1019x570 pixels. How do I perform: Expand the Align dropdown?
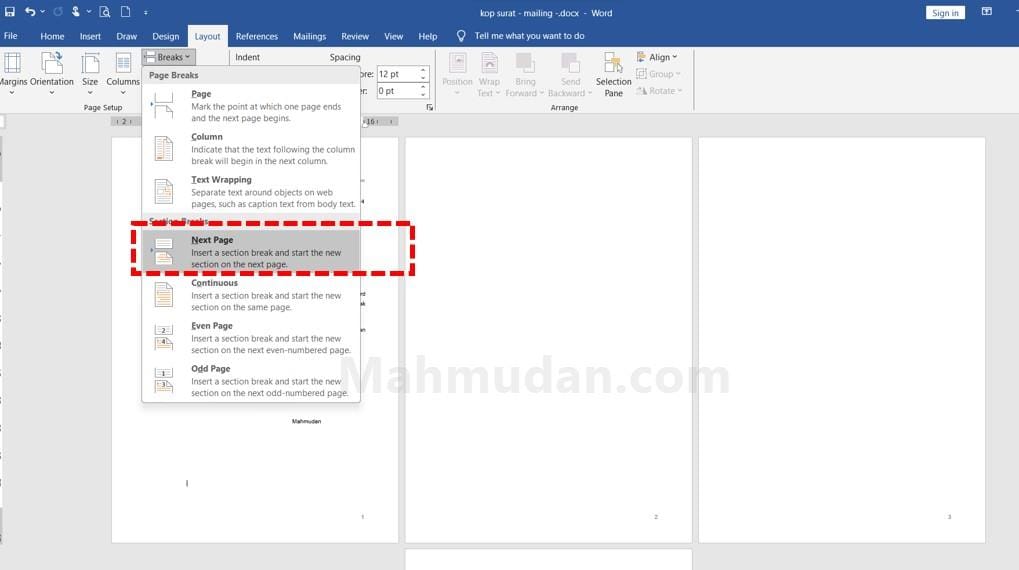[x=657, y=57]
